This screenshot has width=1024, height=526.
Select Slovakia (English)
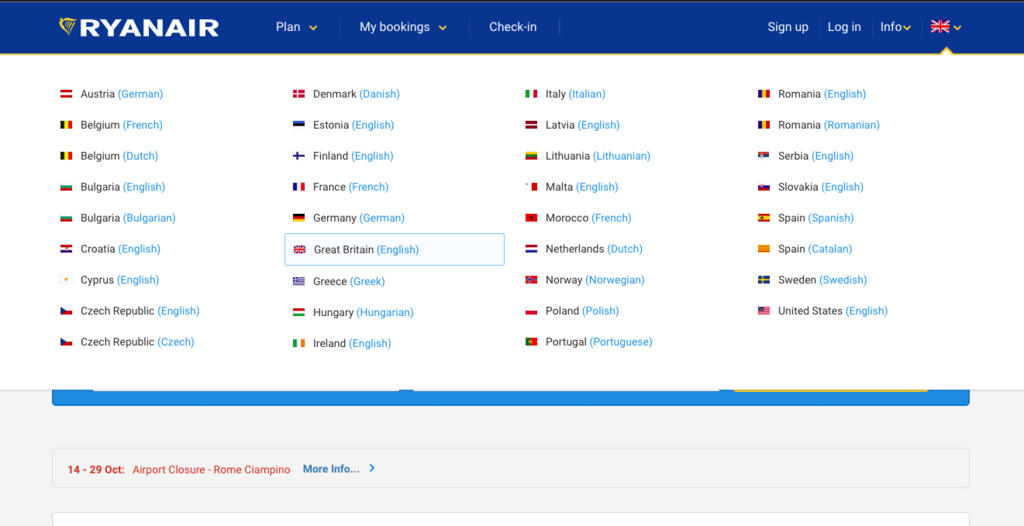[x=820, y=187]
